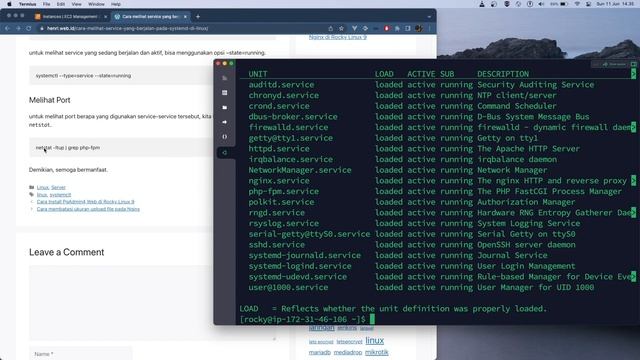
Task: Open the Nginx di Rocky Linux 9 link
Action: click(x=338, y=37)
